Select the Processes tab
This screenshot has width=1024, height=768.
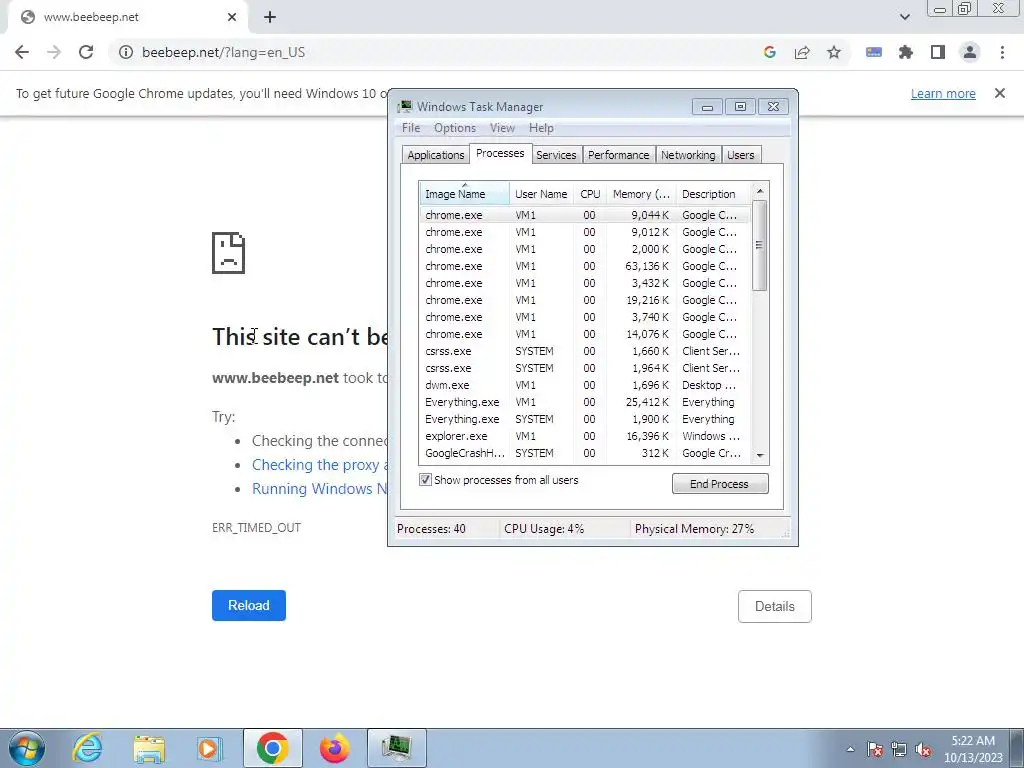point(500,153)
